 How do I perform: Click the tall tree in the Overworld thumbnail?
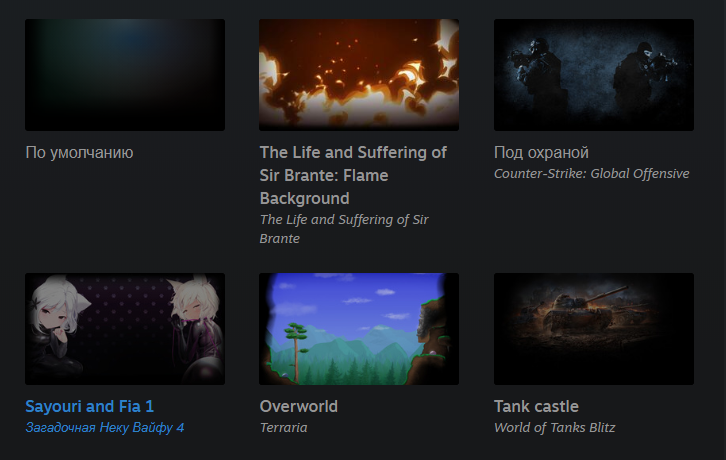coord(296,350)
